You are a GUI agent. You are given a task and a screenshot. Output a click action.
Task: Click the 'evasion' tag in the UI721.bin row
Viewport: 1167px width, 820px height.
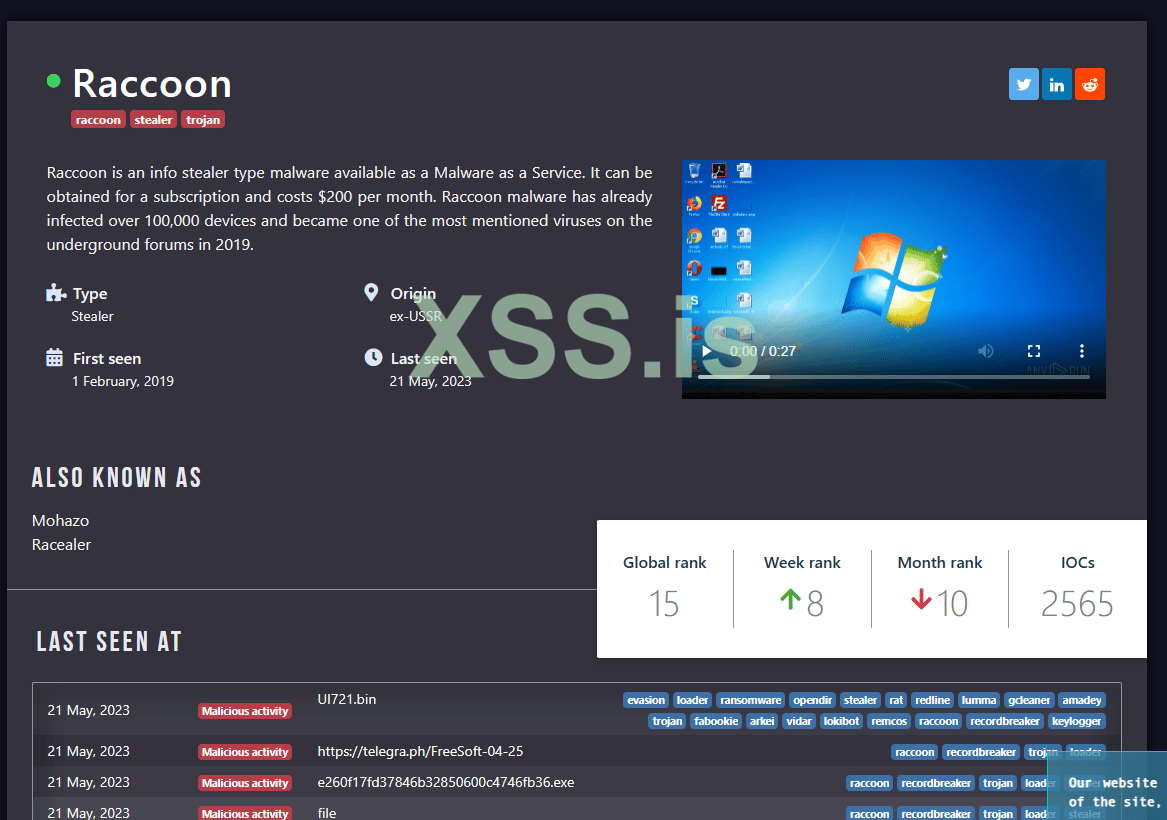pyautogui.click(x=646, y=700)
